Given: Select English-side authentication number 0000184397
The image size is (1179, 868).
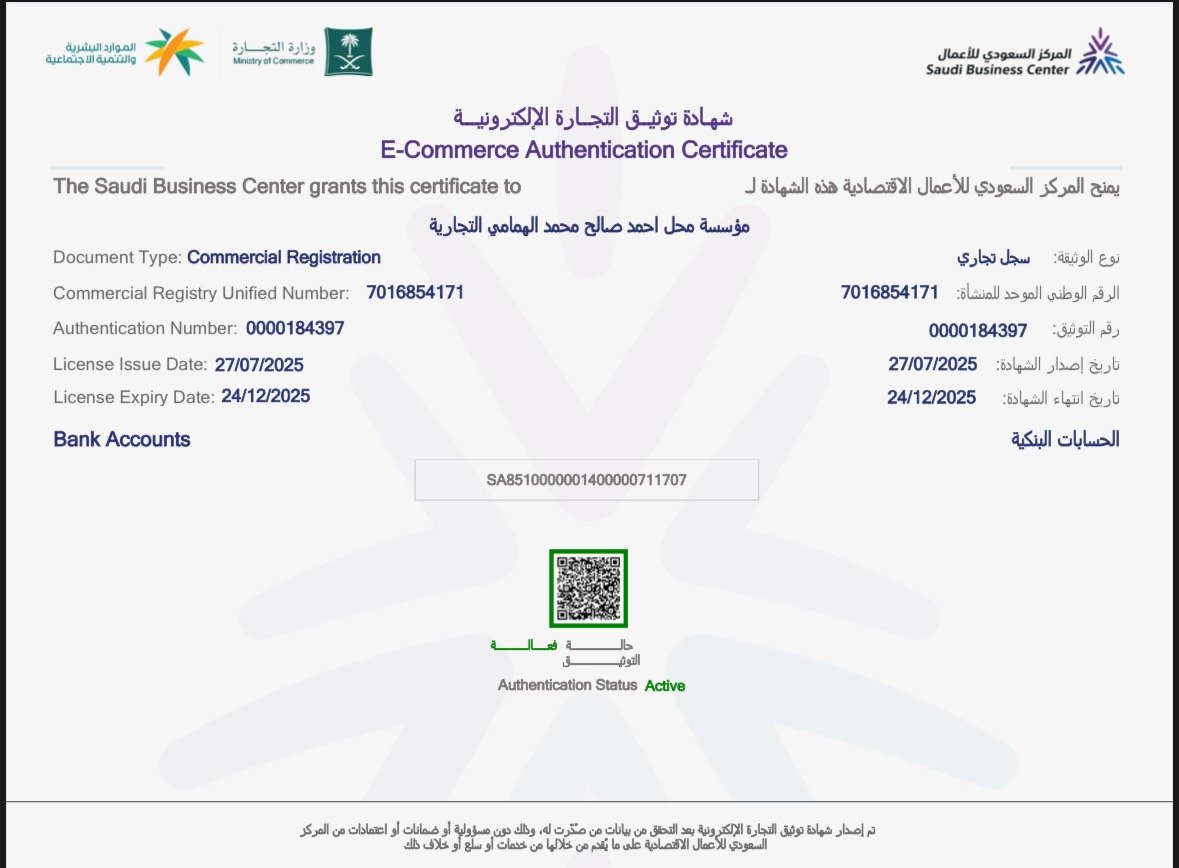Looking at the screenshot, I should coord(295,328).
